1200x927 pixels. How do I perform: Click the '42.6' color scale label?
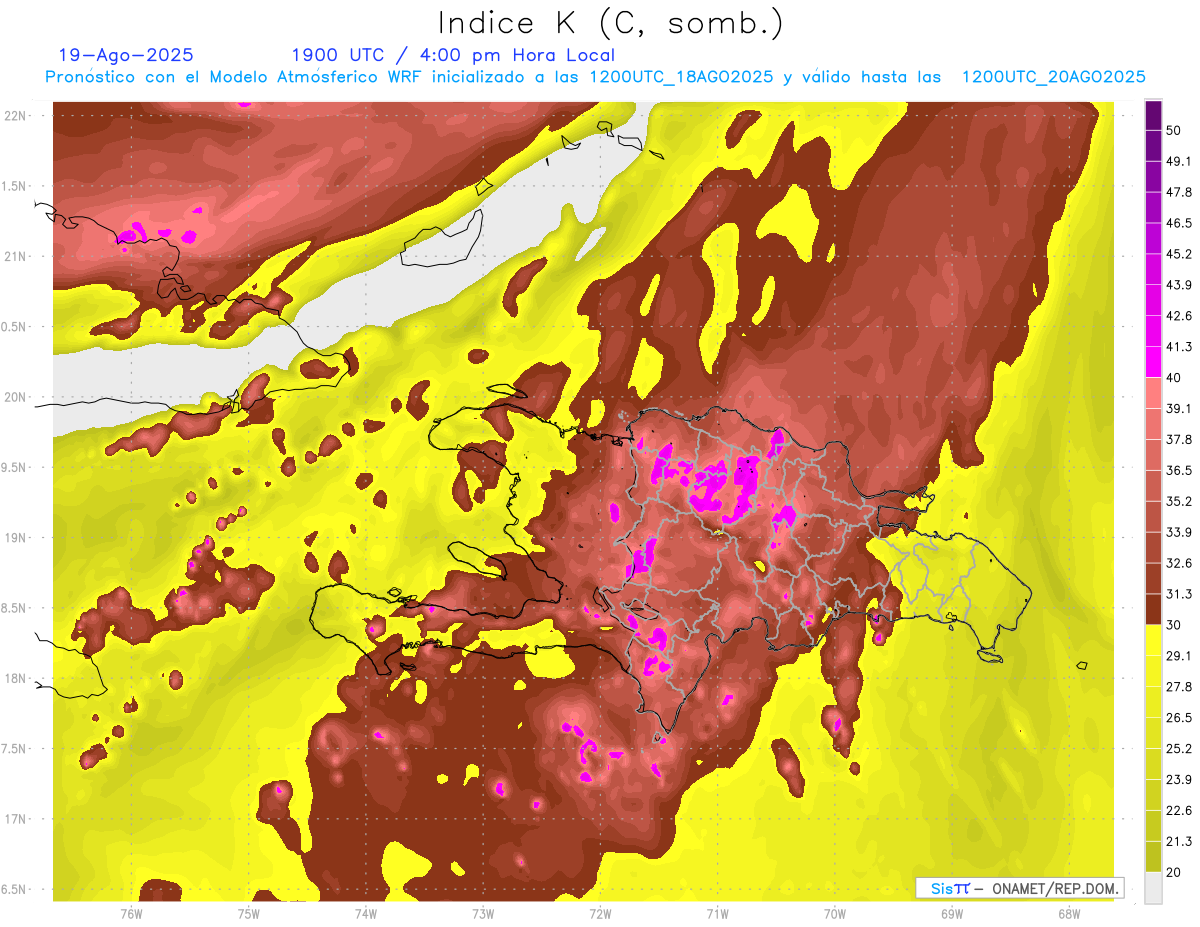click(1179, 316)
